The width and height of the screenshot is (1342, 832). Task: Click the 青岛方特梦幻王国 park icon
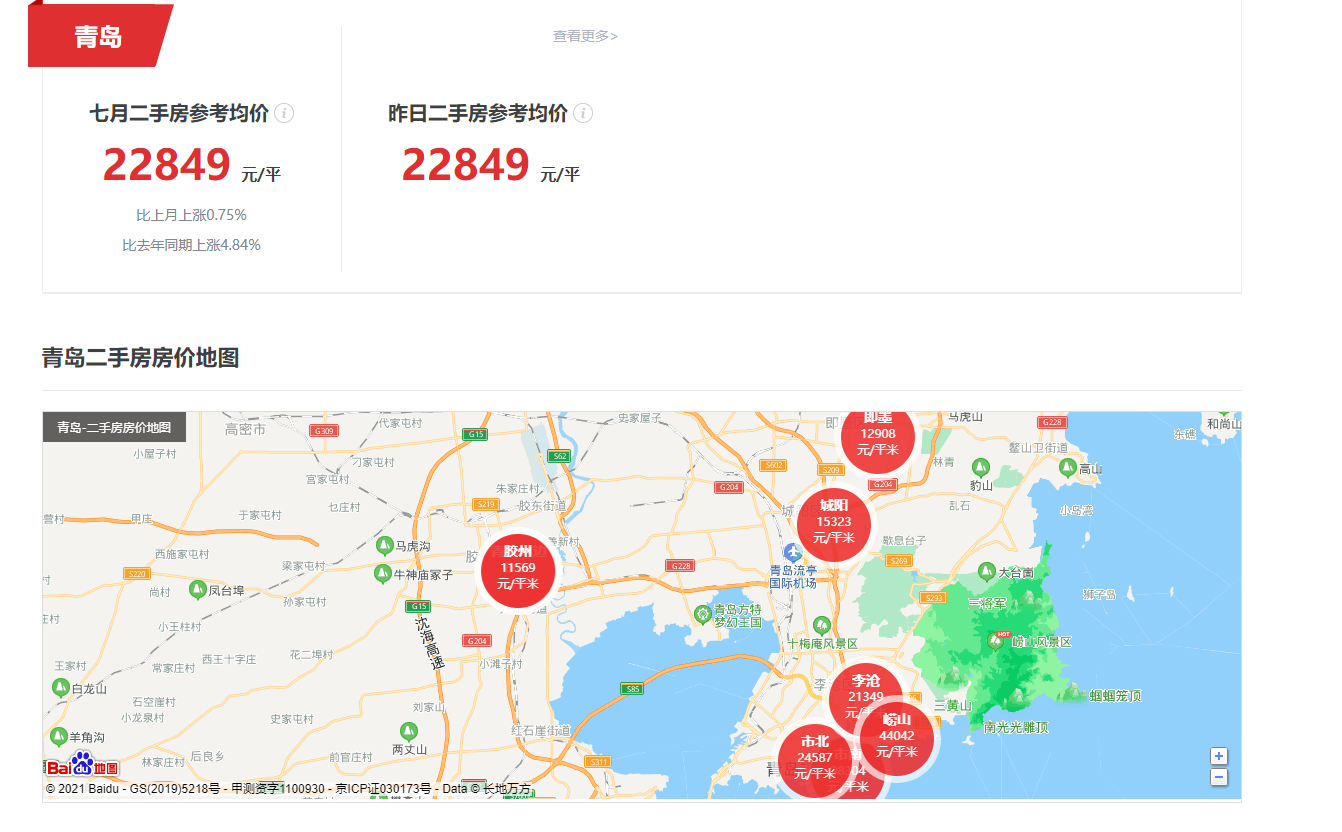coord(703,613)
